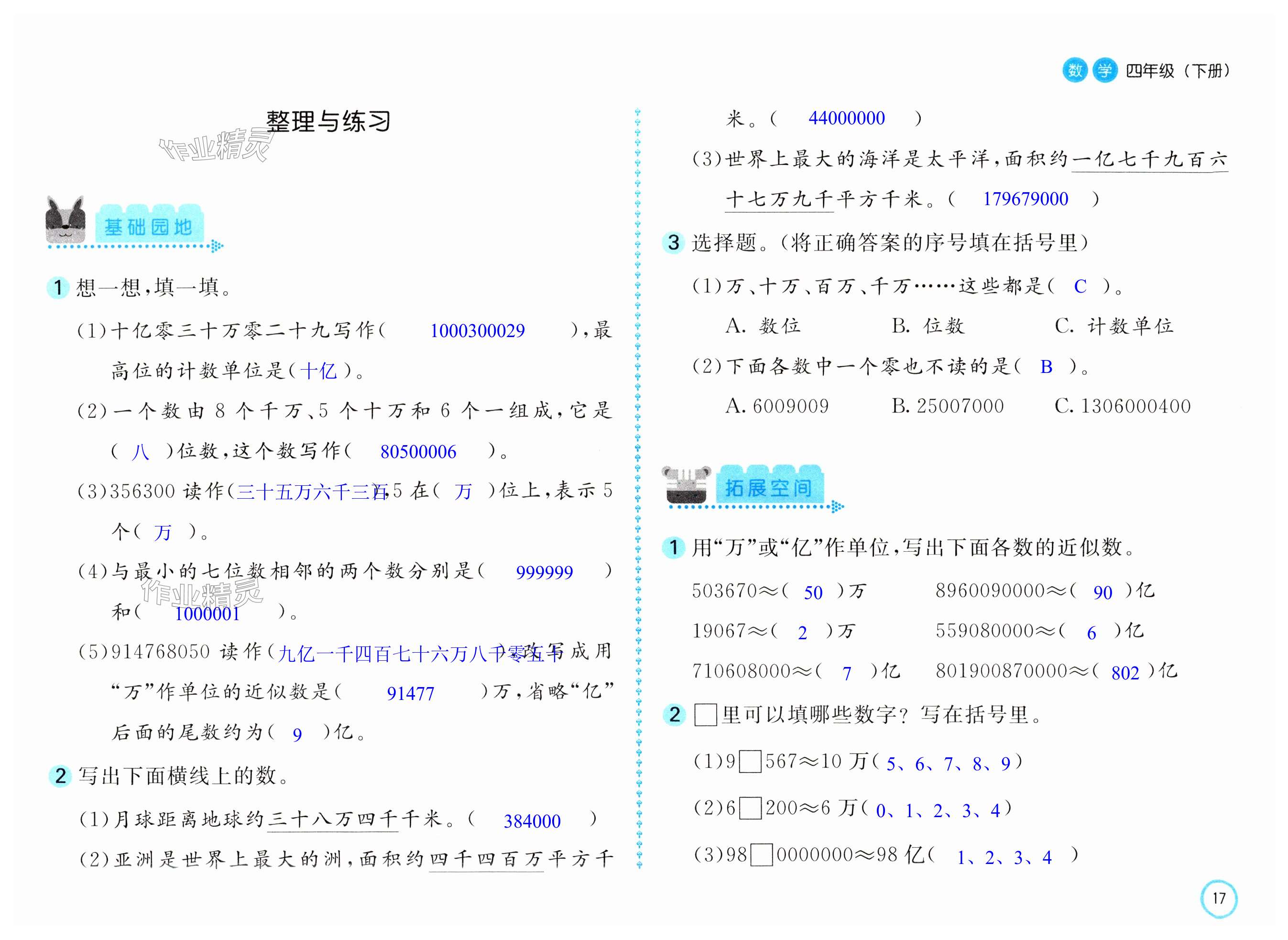Click the dog cartoon beside 基础园地
The width and height of the screenshot is (1288, 940).
pos(65,221)
